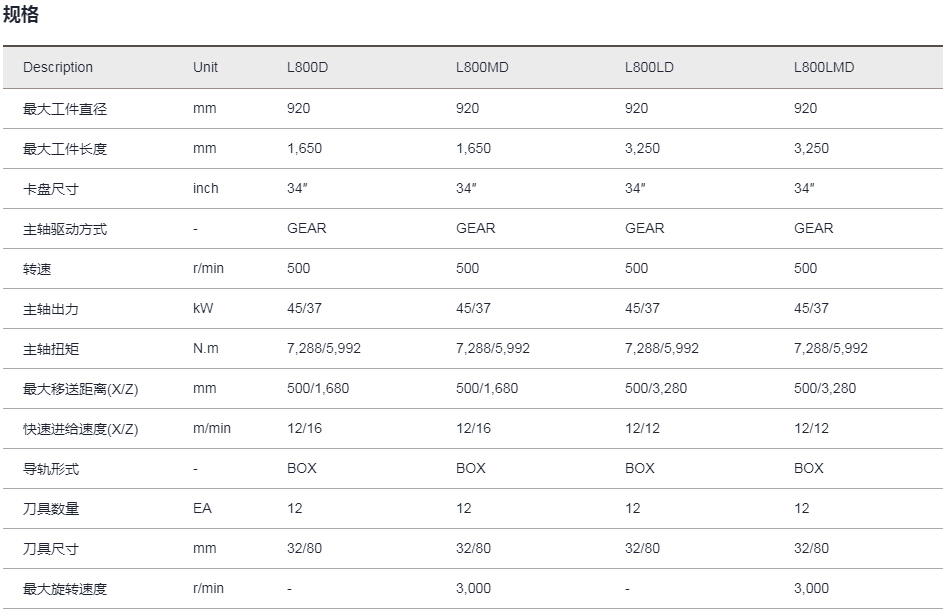Select the L800D column header
This screenshot has height=615, width=945.
(307, 67)
